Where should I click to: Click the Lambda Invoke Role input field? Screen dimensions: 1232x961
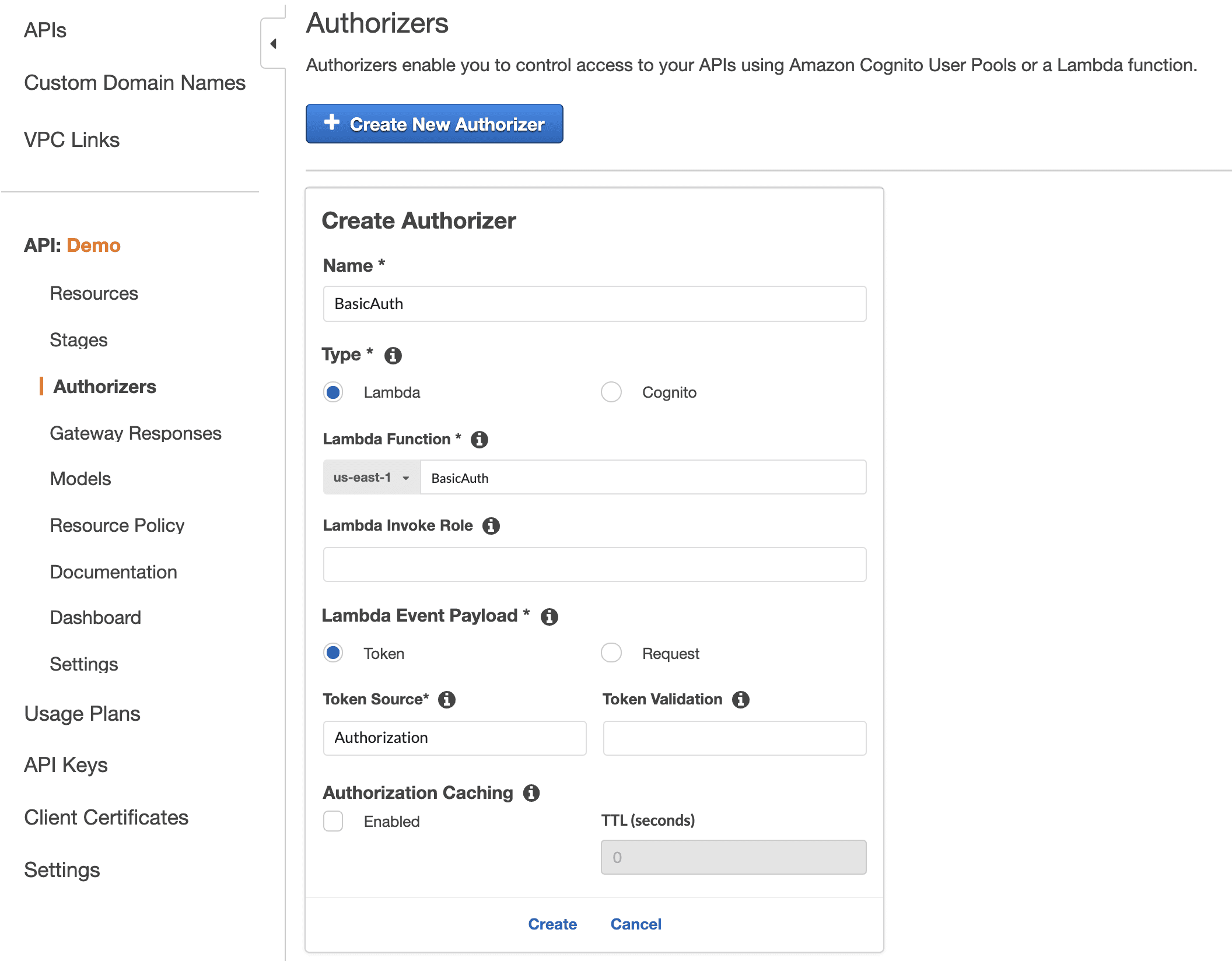pyautogui.click(x=594, y=564)
